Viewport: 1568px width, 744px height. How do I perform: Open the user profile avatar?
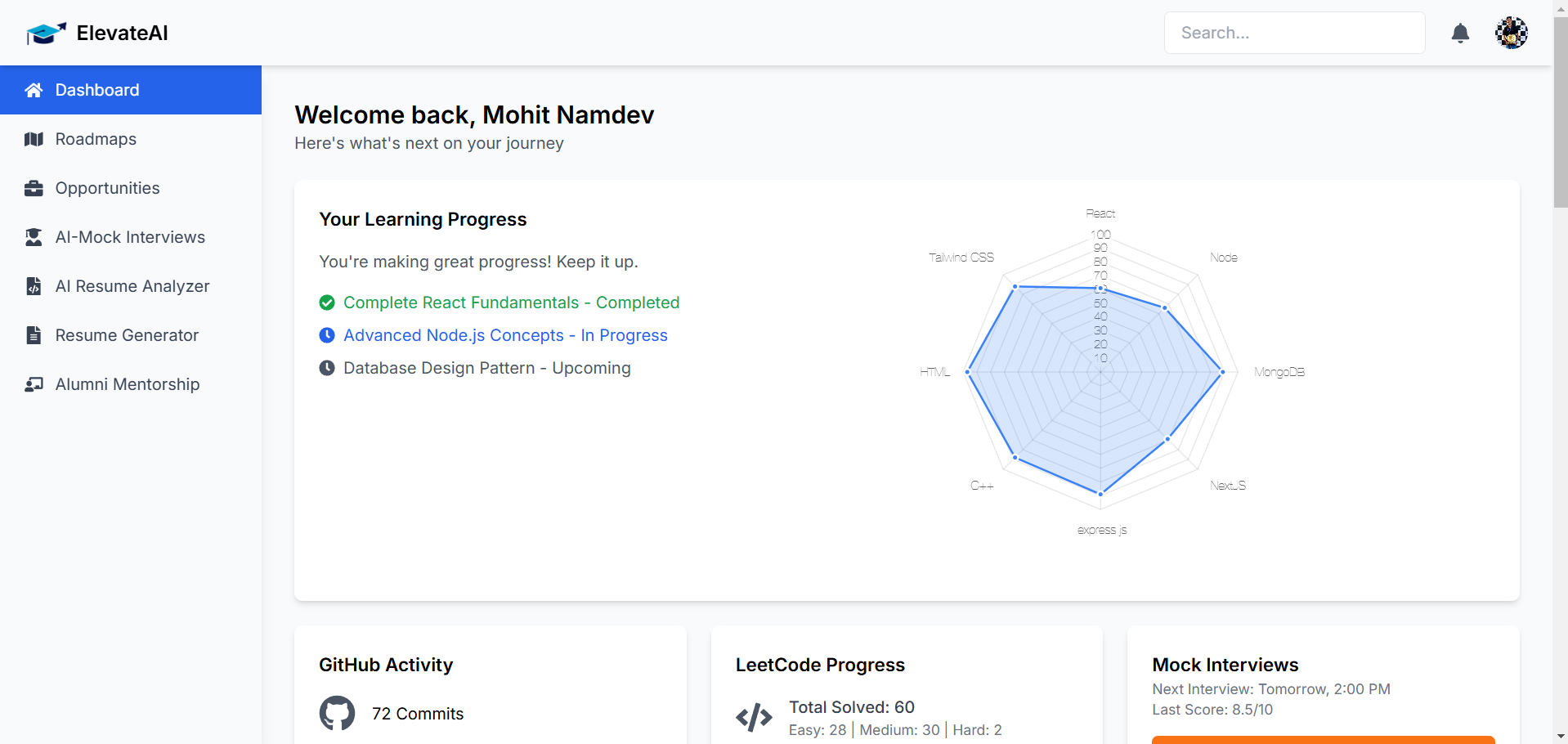1511,34
